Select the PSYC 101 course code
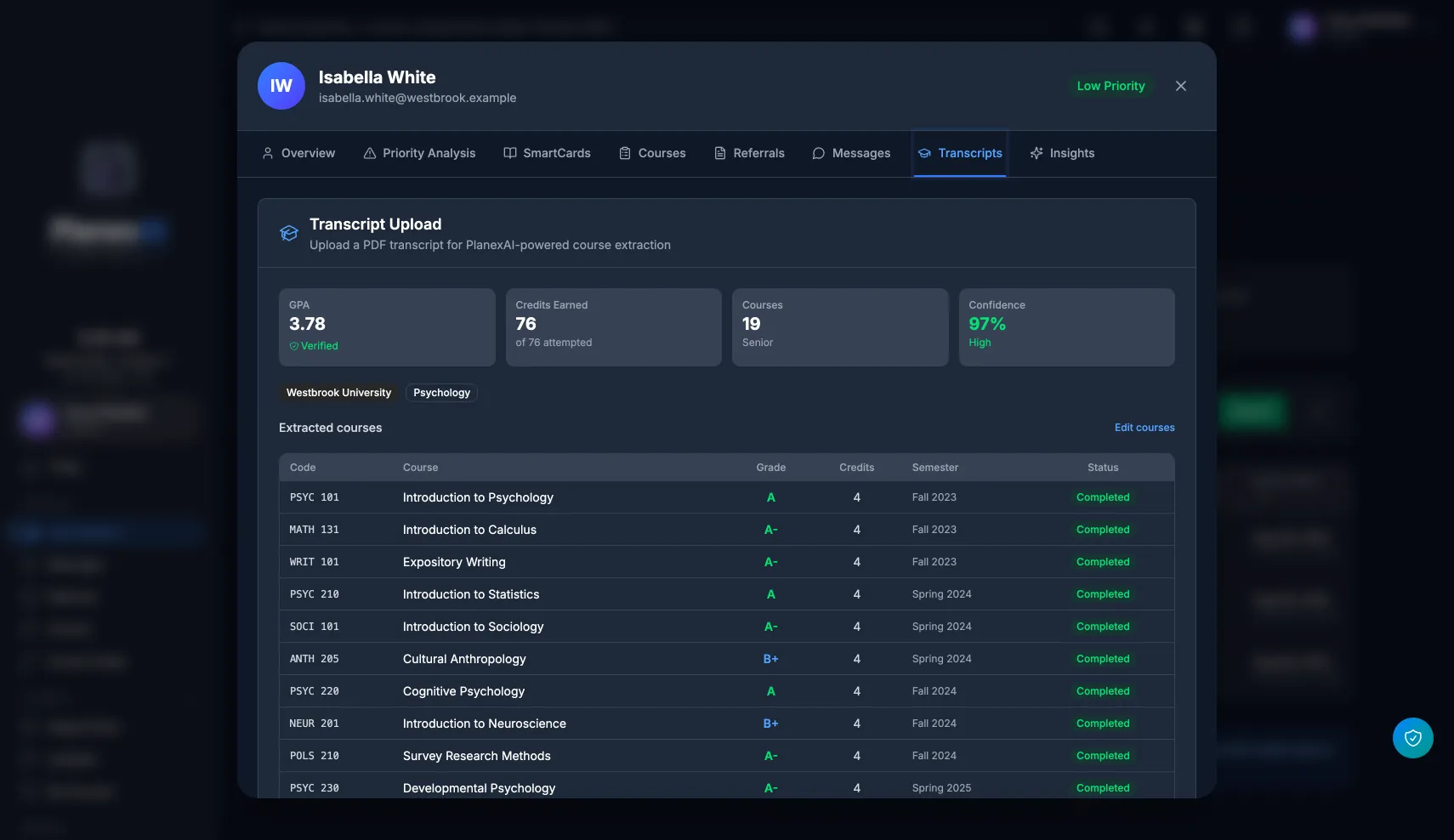This screenshot has height=840, width=1454. click(x=315, y=497)
